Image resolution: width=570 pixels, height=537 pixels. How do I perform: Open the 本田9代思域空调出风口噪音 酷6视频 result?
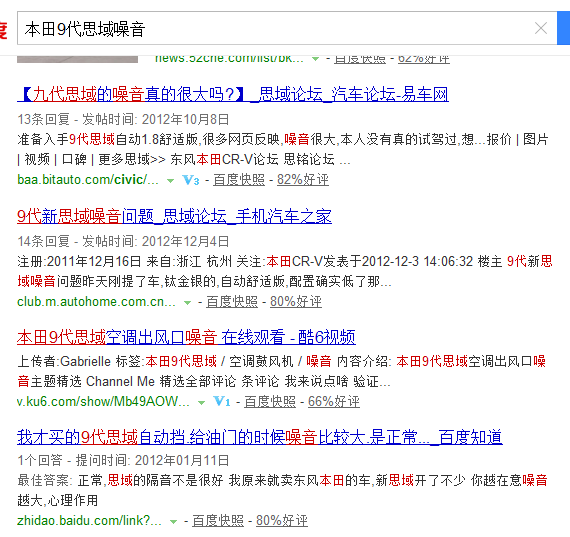click(x=186, y=337)
